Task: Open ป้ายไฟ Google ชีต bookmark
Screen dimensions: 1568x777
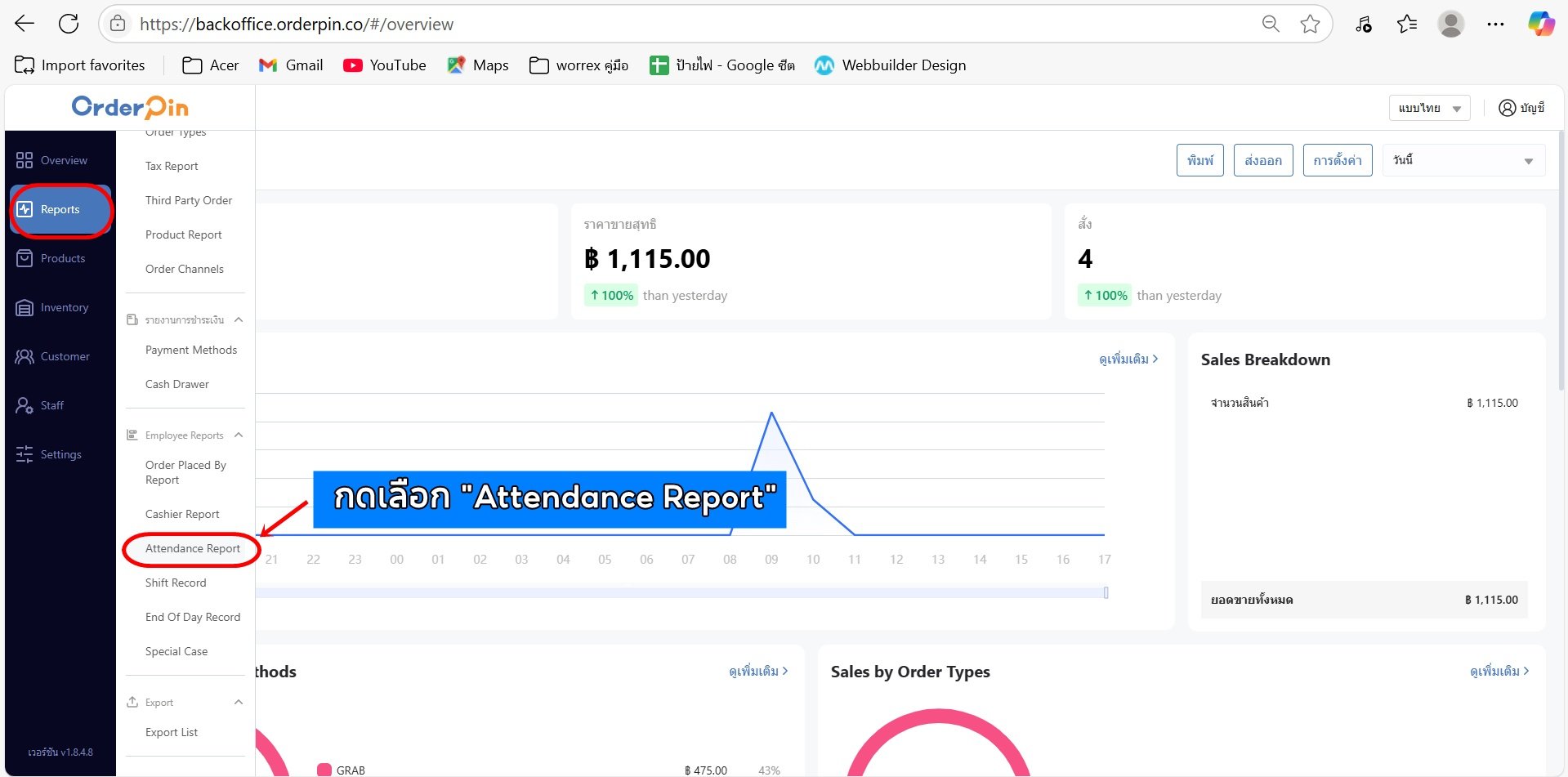Action: (x=722, y=65)
